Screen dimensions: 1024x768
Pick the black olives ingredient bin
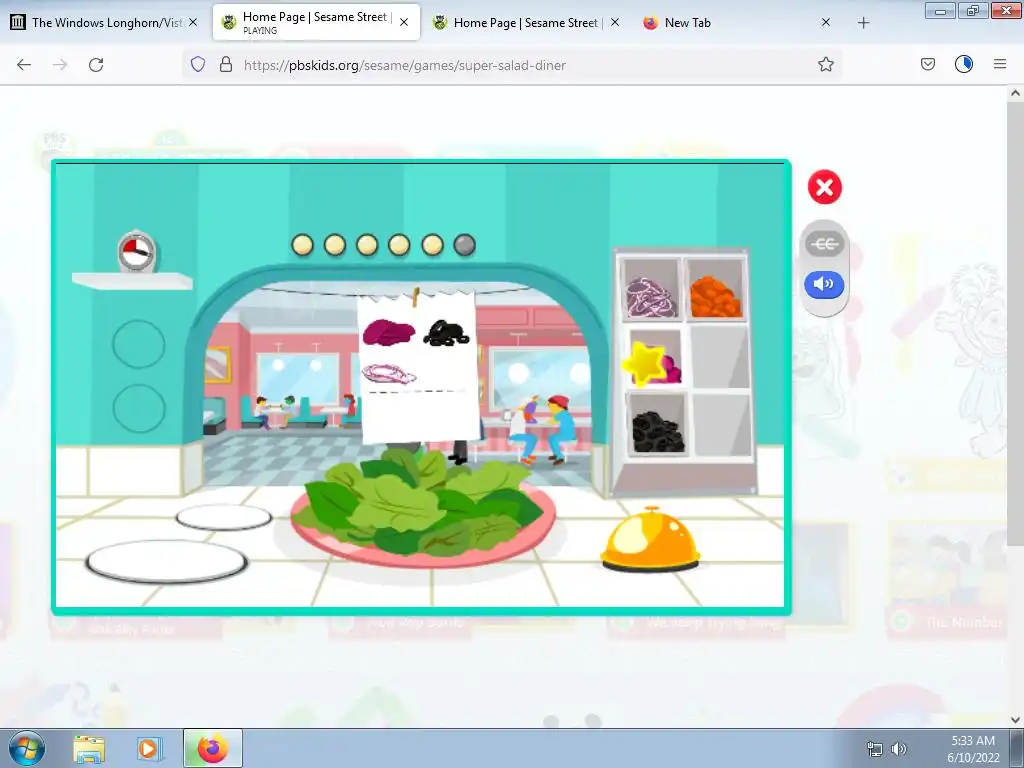click(658, 424)
